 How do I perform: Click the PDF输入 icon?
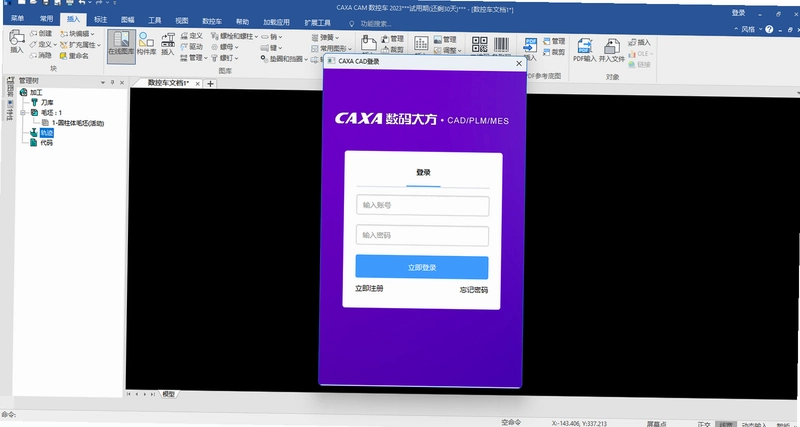tap(584, 46)
